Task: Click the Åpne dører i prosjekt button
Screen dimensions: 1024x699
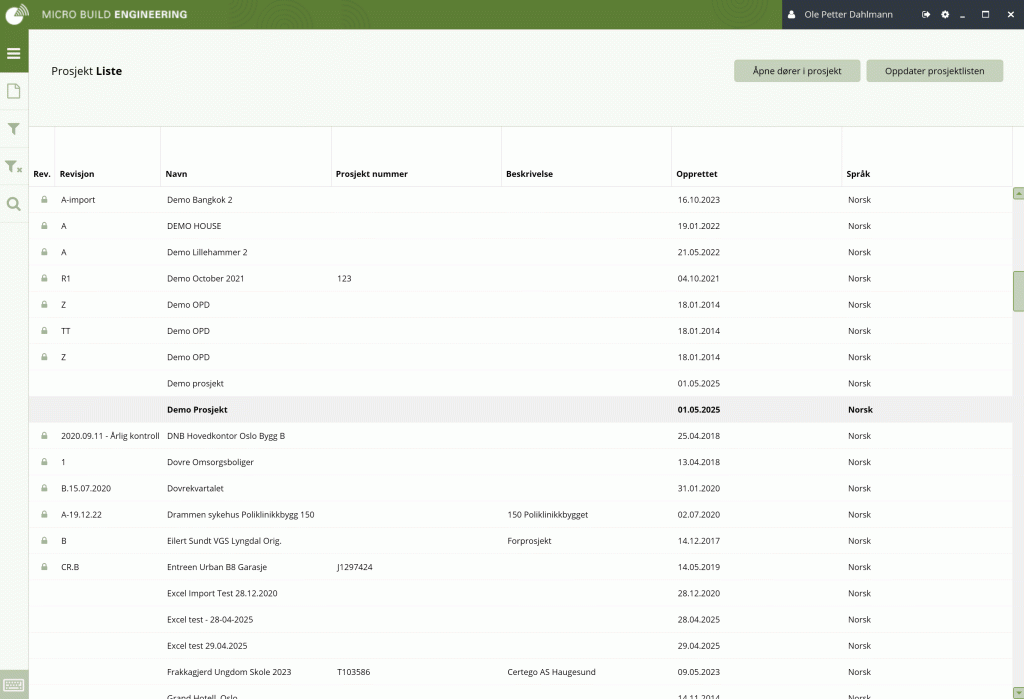Action: (x=797, y=71)
